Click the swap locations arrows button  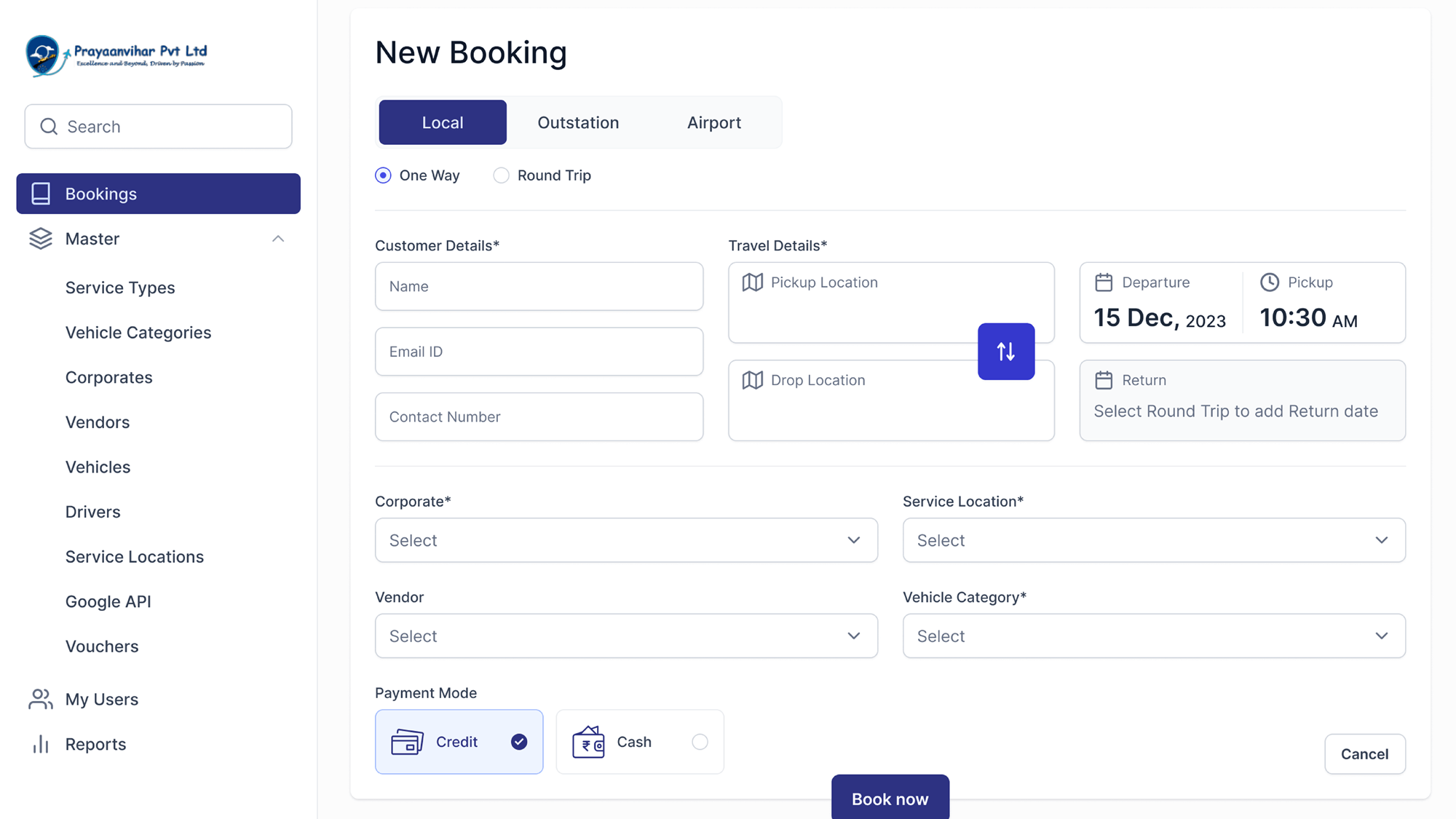(1006, 352)
